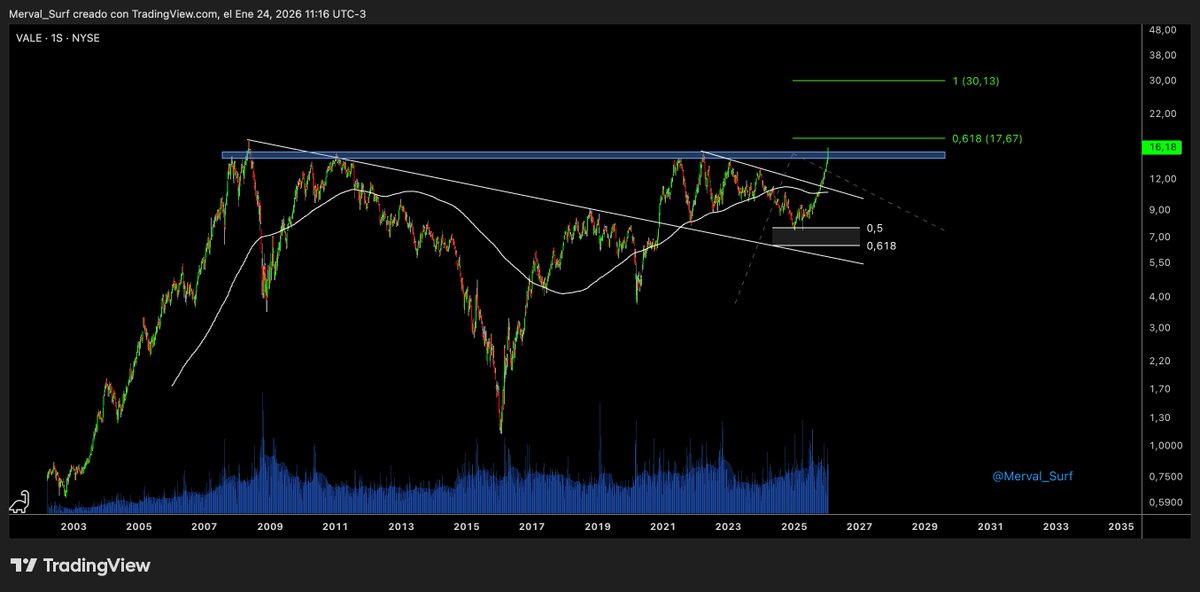Click the 2031 label on time axis
1200x592 pixels.
(x=990, y=526)
